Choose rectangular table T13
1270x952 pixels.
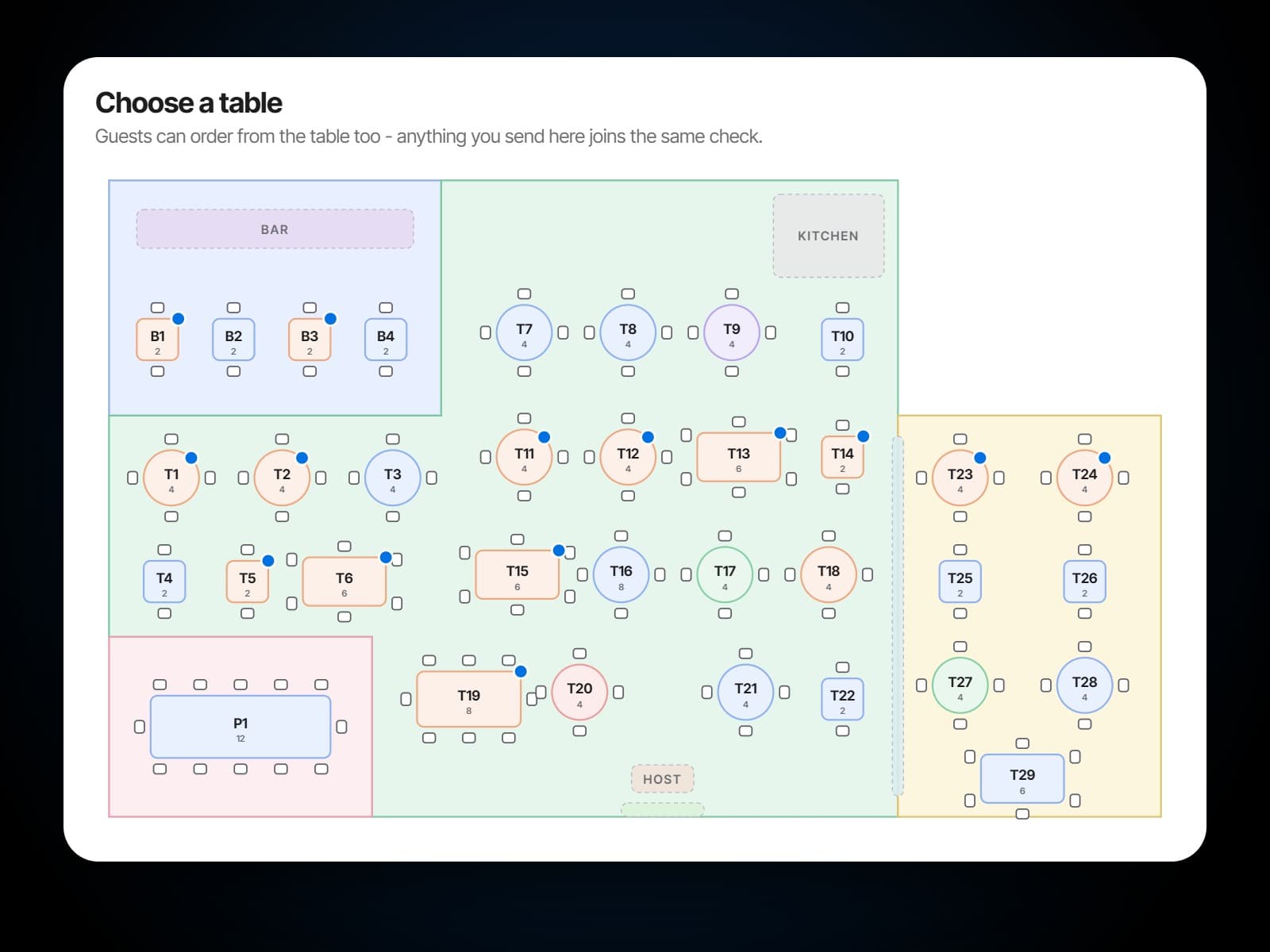click(x=738, y=457)
